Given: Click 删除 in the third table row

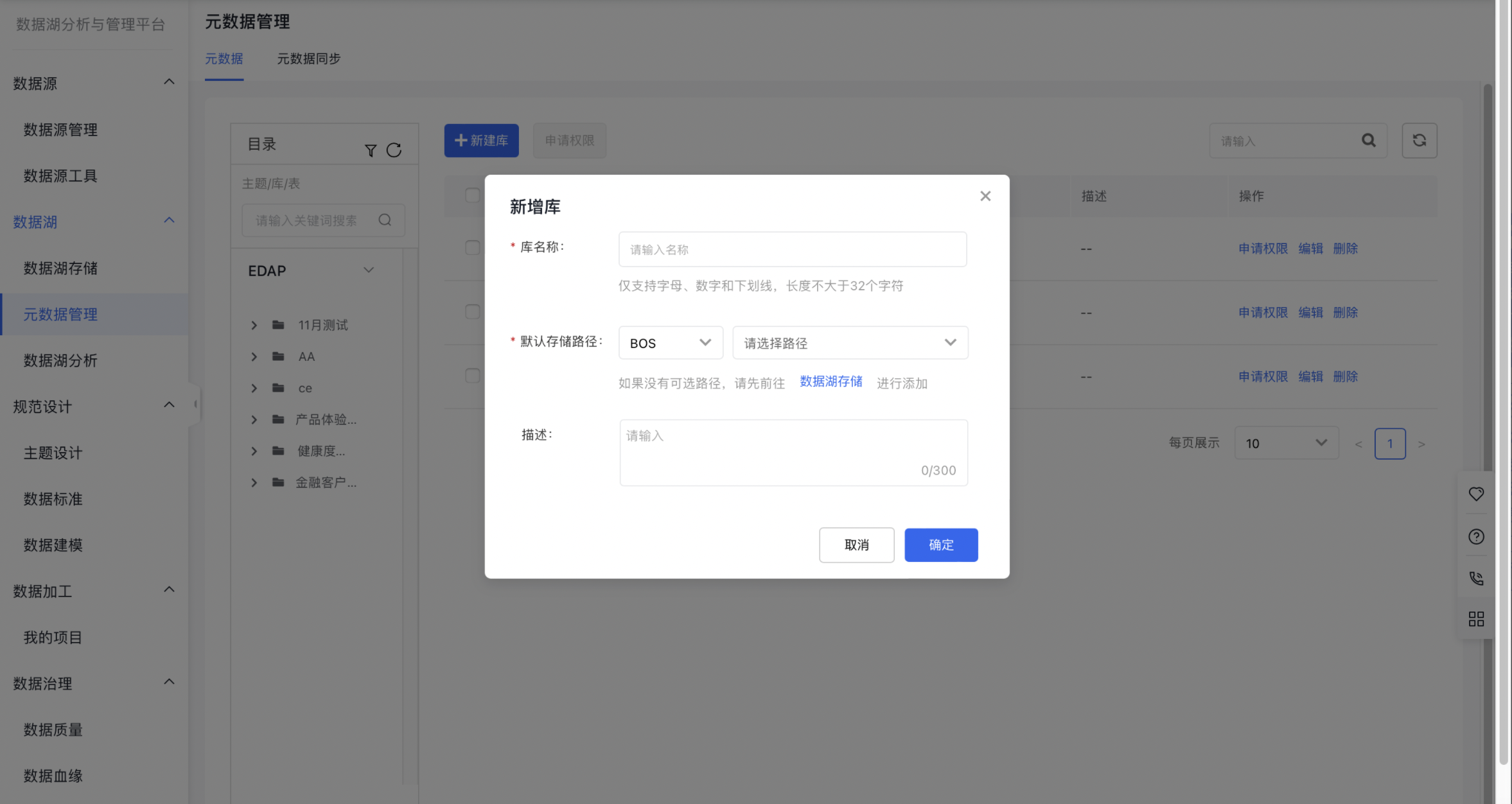Looking at the screenshot, I should tap(1345, 376).
